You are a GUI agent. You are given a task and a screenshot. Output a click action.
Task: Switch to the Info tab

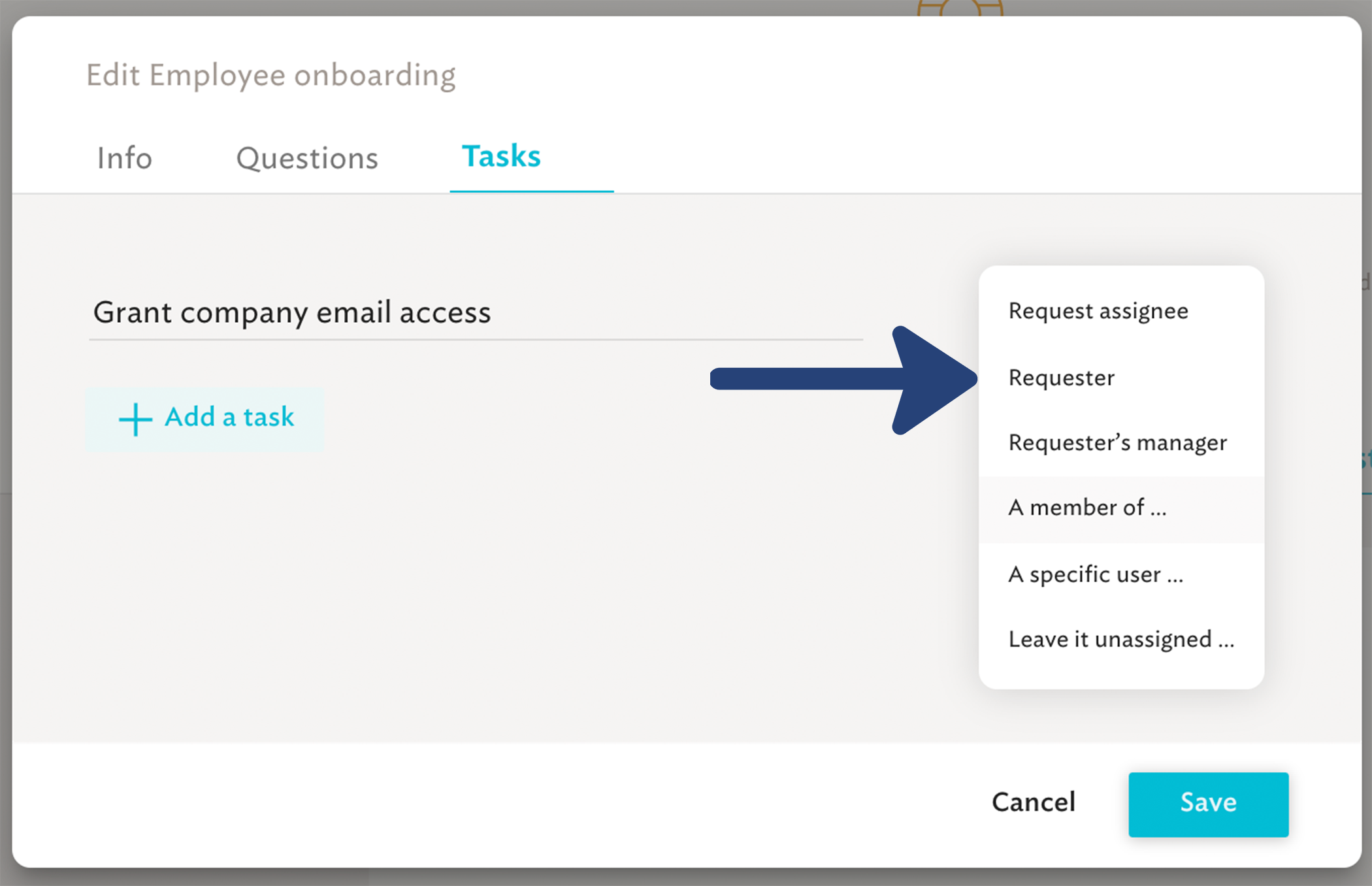tap(124, 158)
